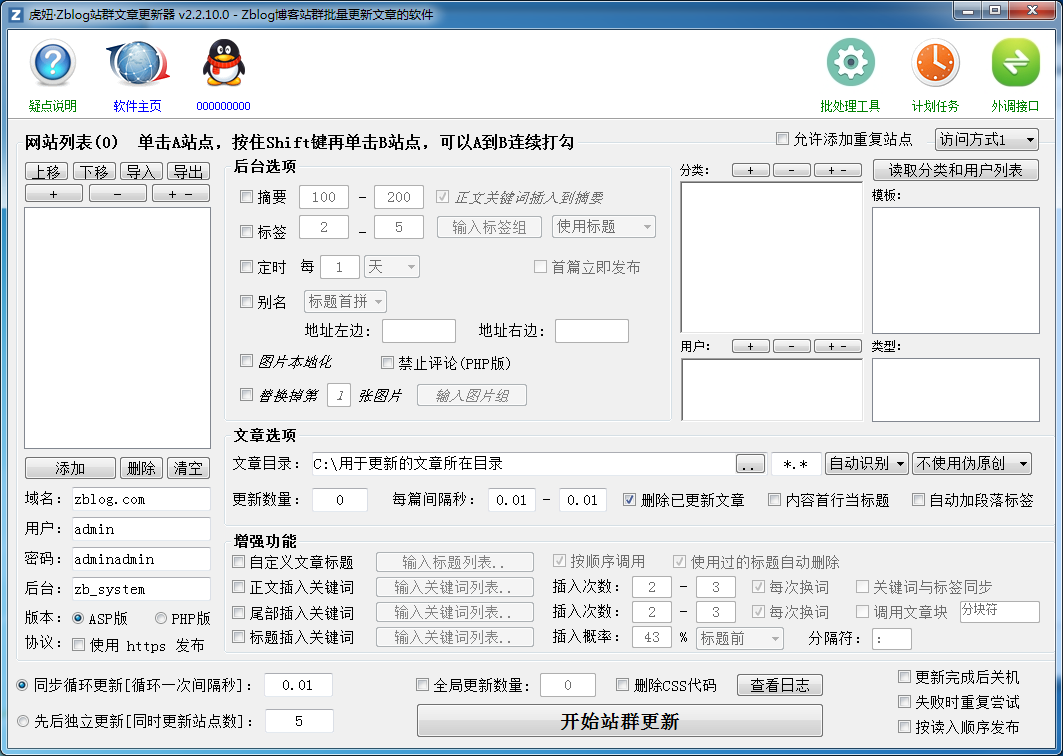Viewport: 1063px width, 756px height.
Task: Enable the 标签 checkbox
Action: click(247, 232)
